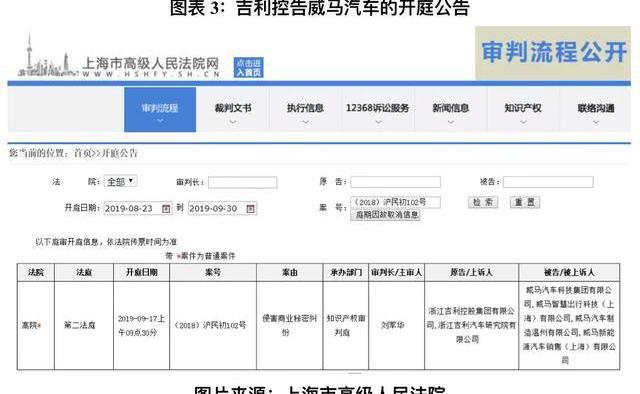
Task: Click the 法庭 column header
Action: tap(84, 272)
